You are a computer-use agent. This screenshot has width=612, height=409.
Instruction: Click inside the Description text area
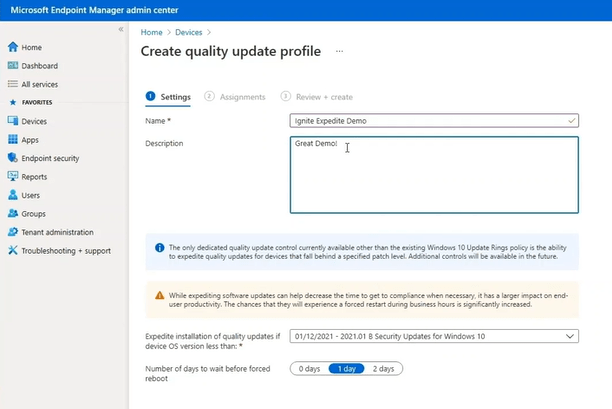coord(434,174)
